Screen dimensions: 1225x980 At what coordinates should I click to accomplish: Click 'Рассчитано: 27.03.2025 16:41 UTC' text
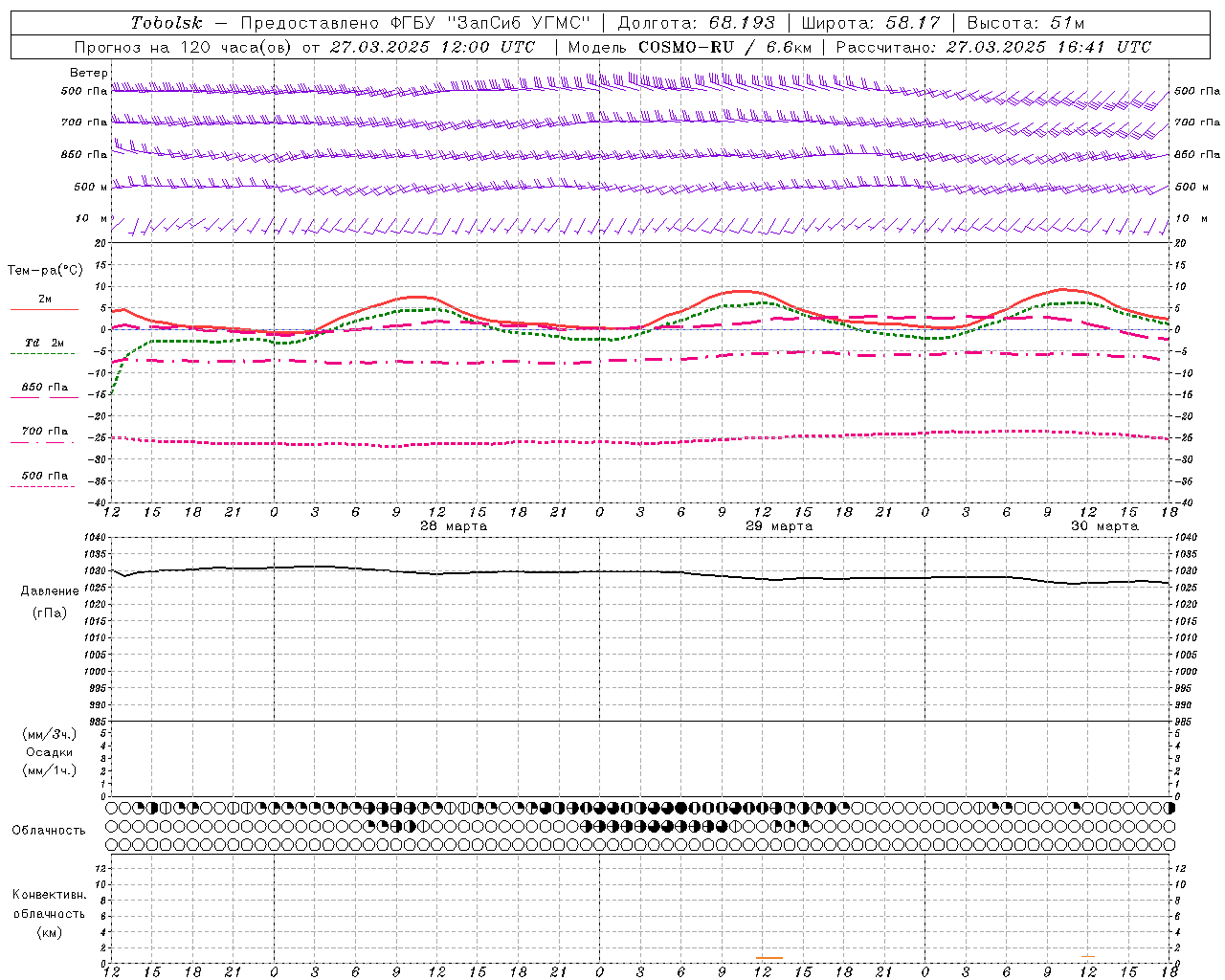pos(993,47)
